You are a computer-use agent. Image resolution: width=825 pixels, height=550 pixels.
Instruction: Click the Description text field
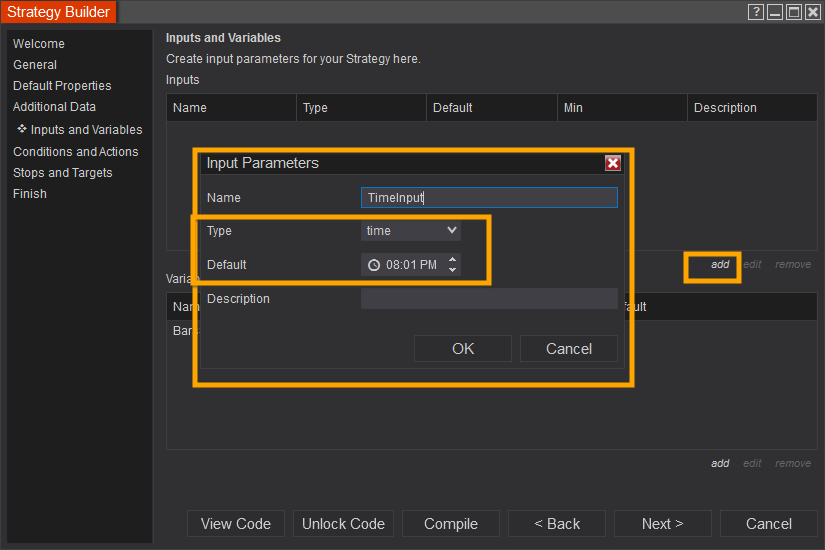pyautogui.click(x=489, y=299)
